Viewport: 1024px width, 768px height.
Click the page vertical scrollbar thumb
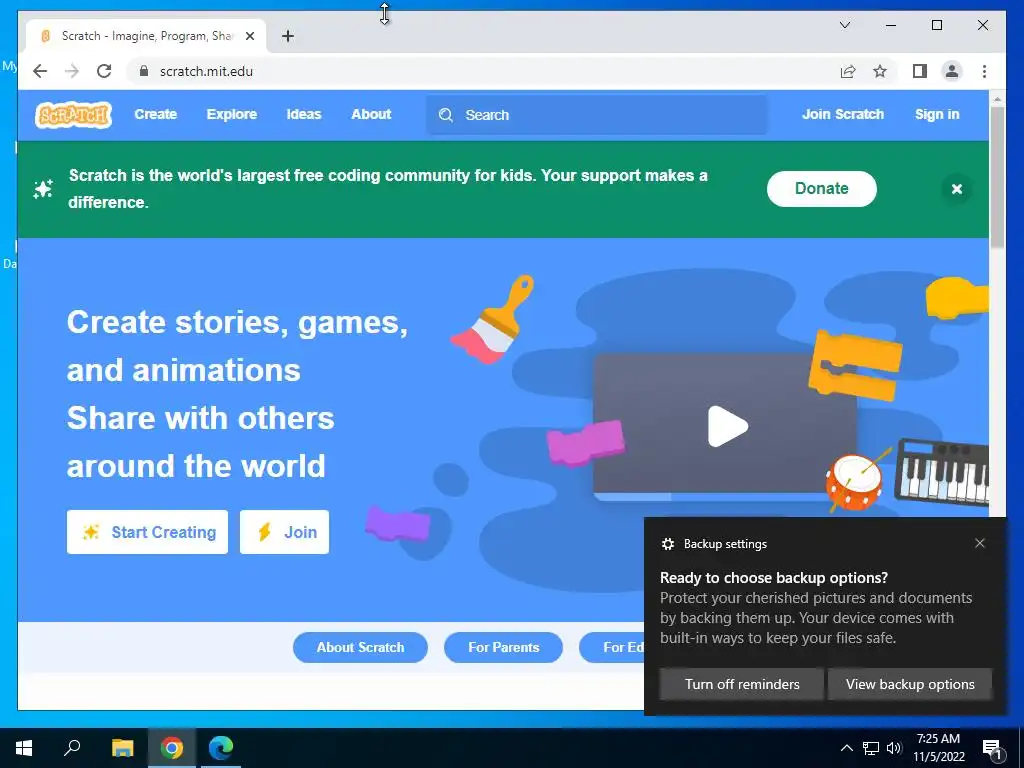pyautogui.click(x=997, y=176)
